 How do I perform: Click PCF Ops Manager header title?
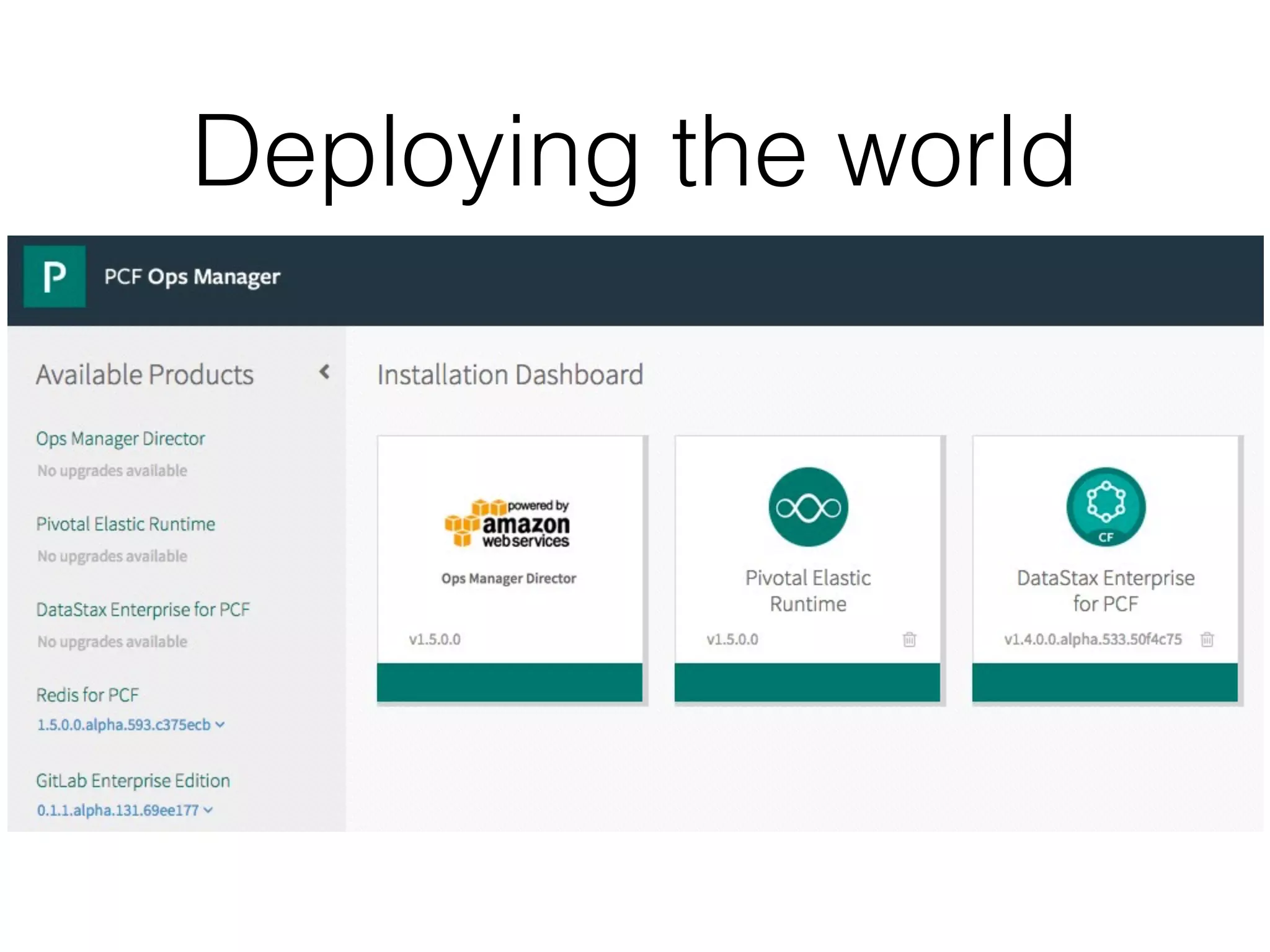point(192,277)
